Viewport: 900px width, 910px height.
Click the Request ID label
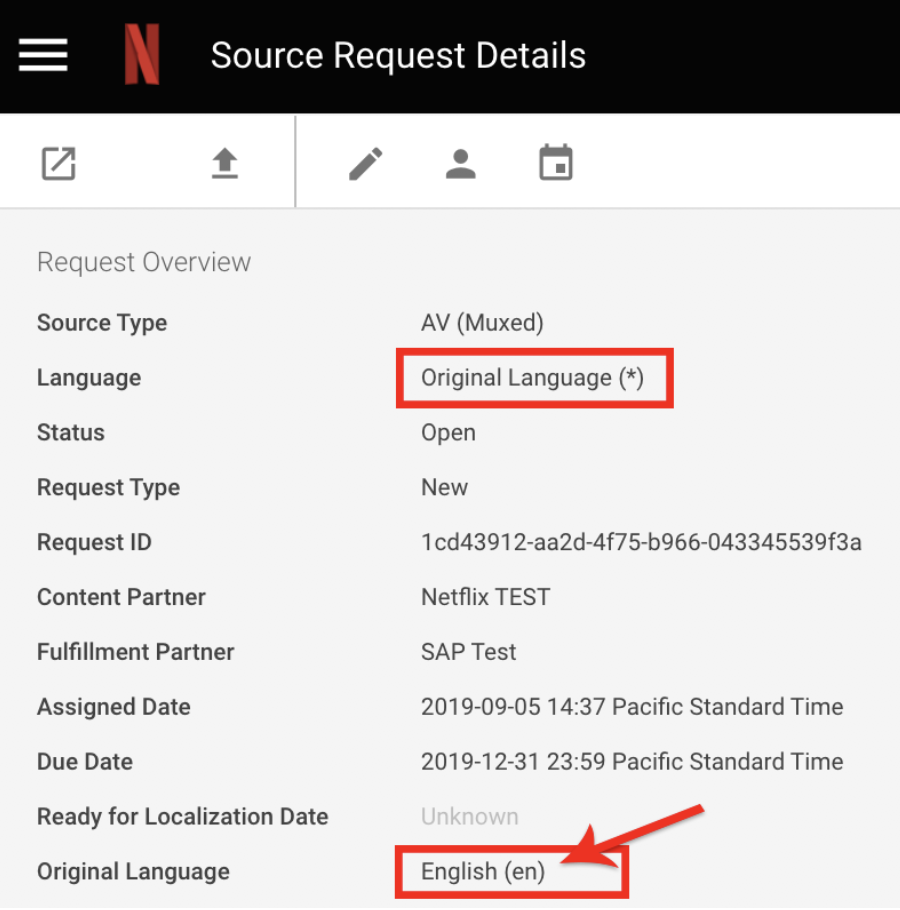(95, 542)
